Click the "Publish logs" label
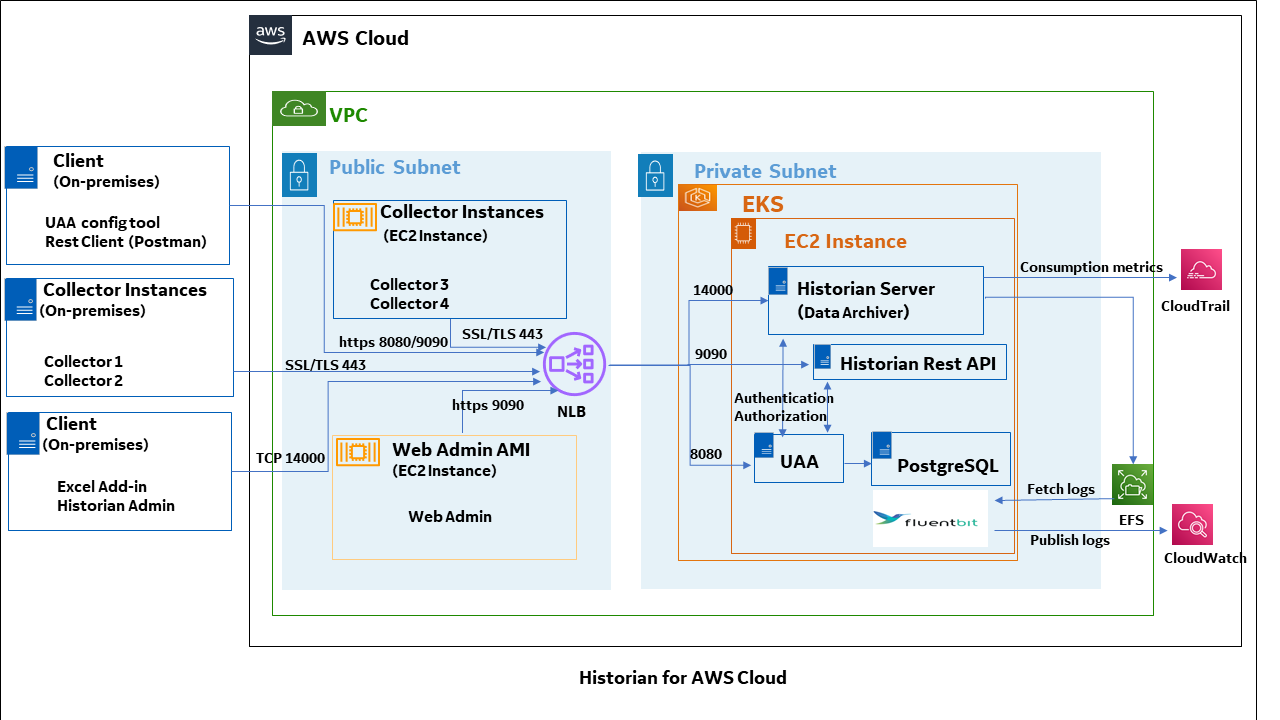The image size is (1280, 720). tap(1069, 540)
